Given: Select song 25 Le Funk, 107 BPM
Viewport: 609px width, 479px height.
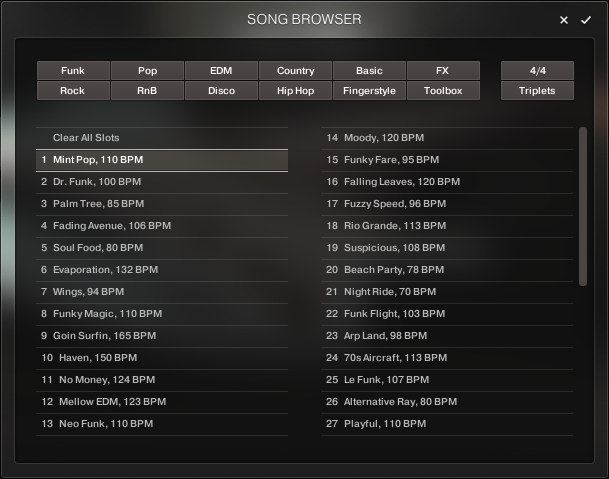Looking at the screenshot, I should pos(447,380).
